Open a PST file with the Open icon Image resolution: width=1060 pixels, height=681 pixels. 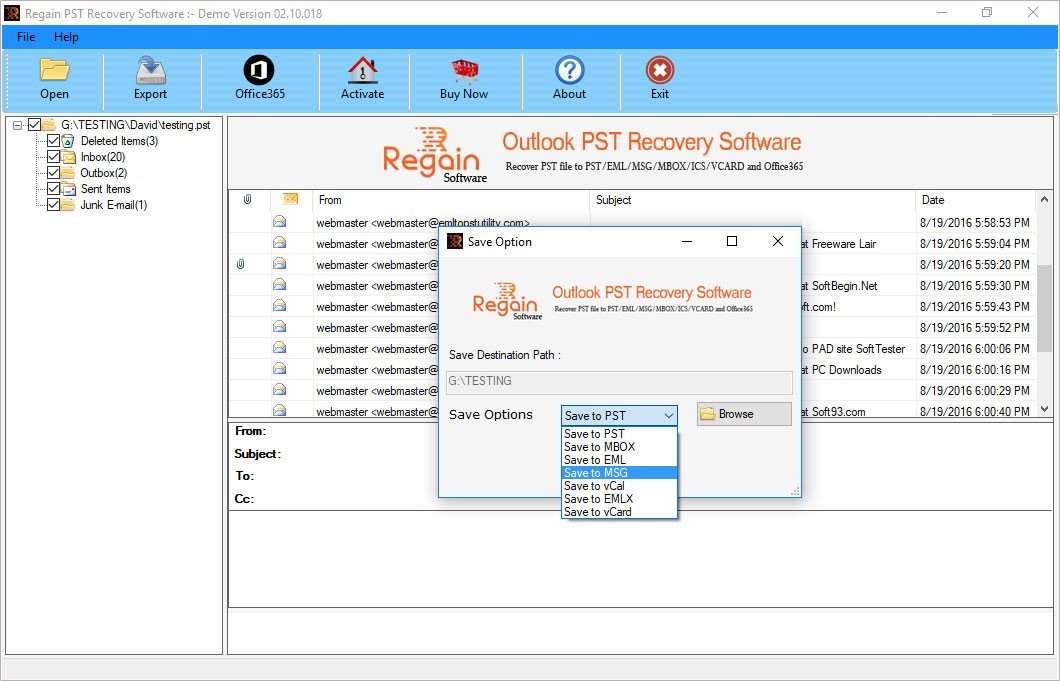(54, 70)
